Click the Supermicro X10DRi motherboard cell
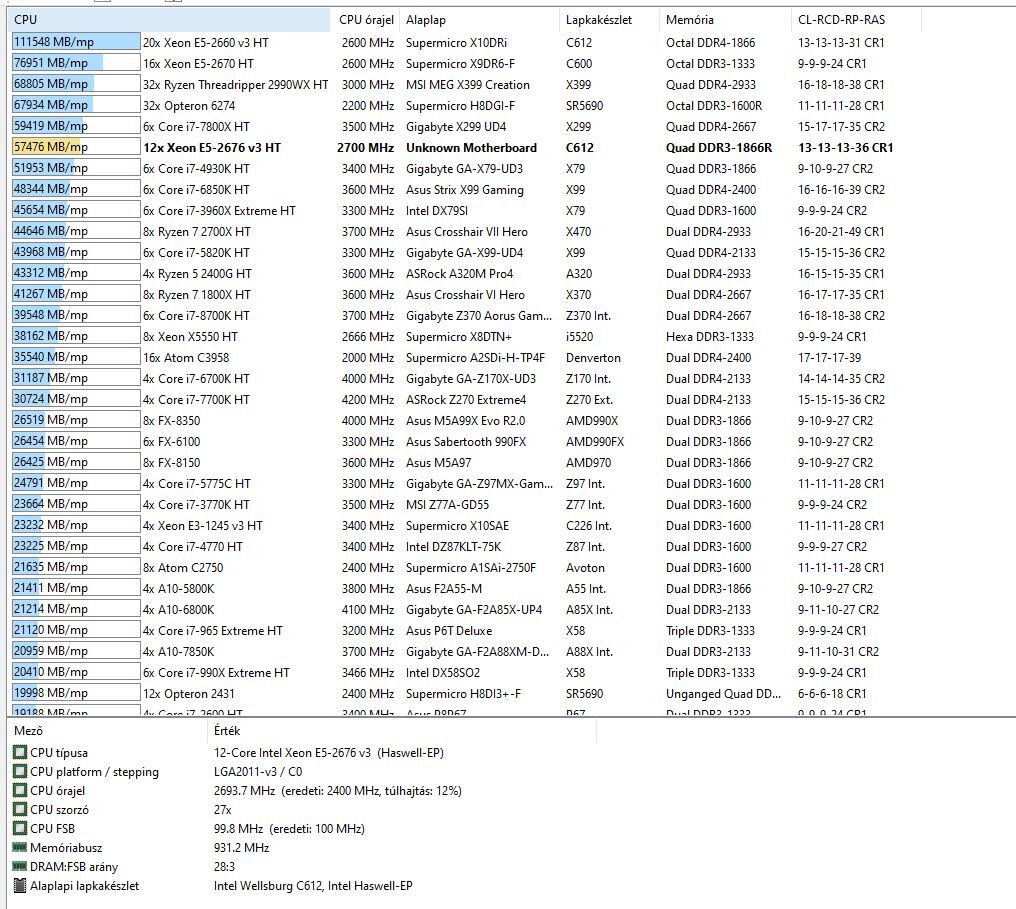 (x=457, y=42)
